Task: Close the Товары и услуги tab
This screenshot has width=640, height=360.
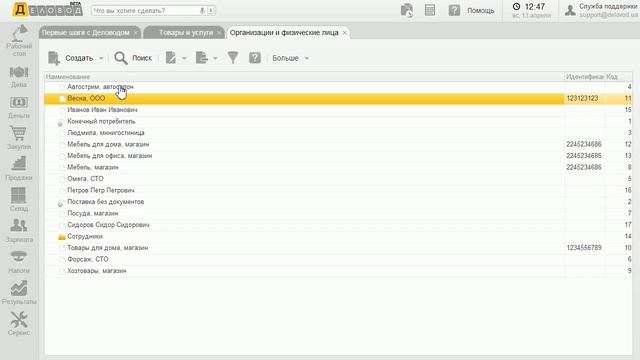Action: pos(219,33)
